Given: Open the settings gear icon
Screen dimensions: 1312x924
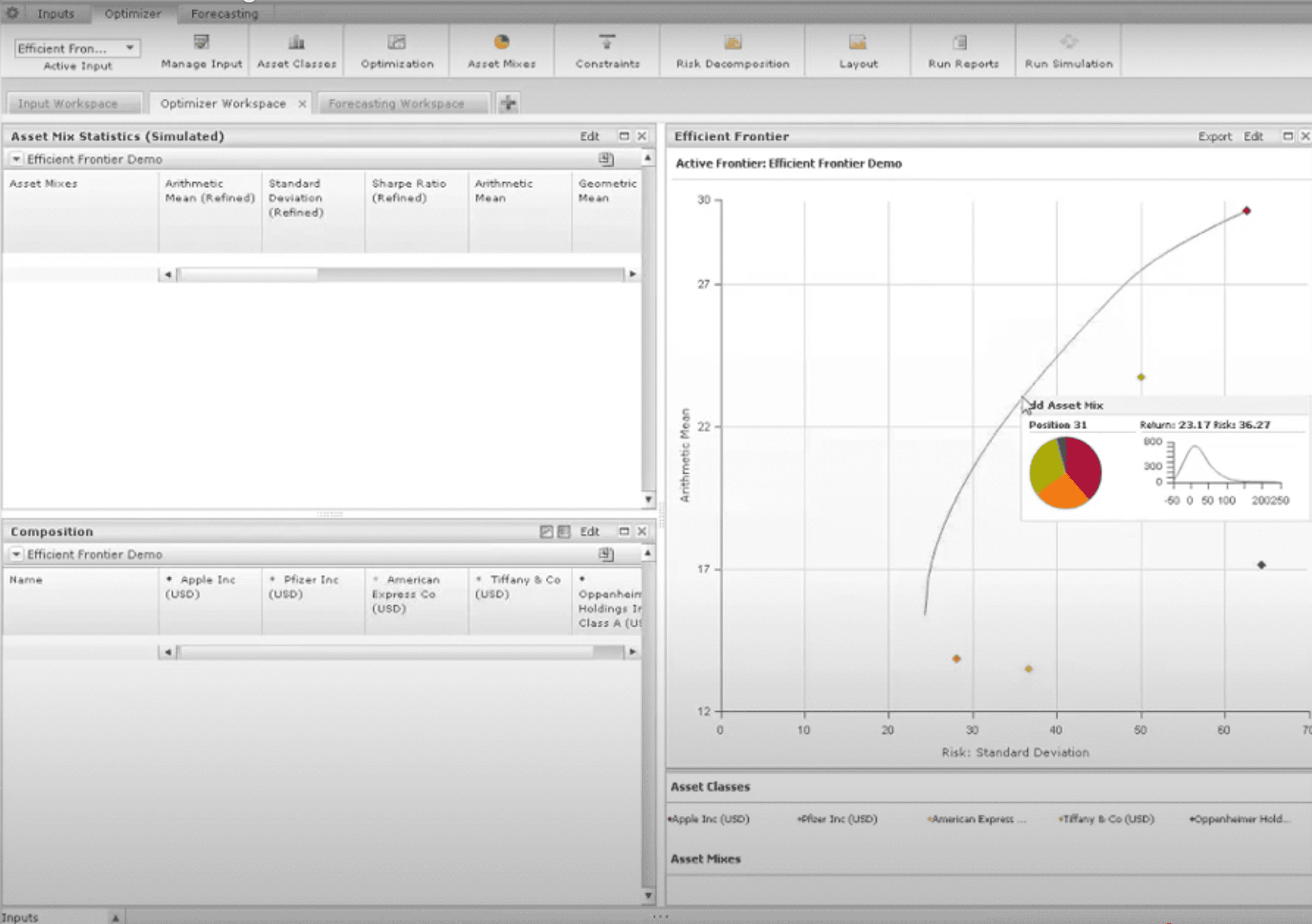Looking at the screenshot, I should (12, 12).
